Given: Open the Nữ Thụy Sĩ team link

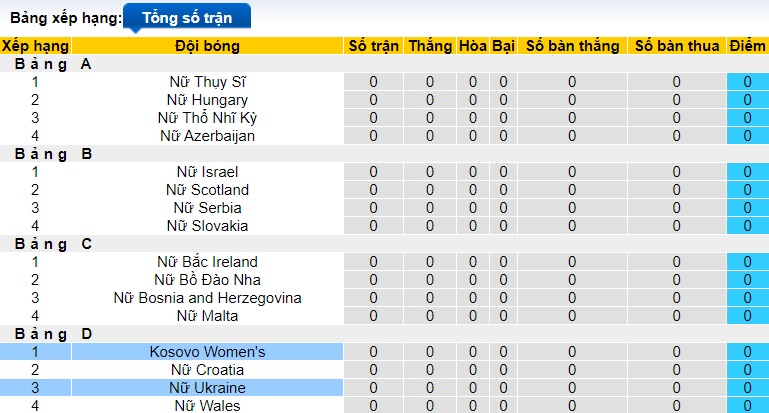Looking at the screenshot, I should point(207,82).
